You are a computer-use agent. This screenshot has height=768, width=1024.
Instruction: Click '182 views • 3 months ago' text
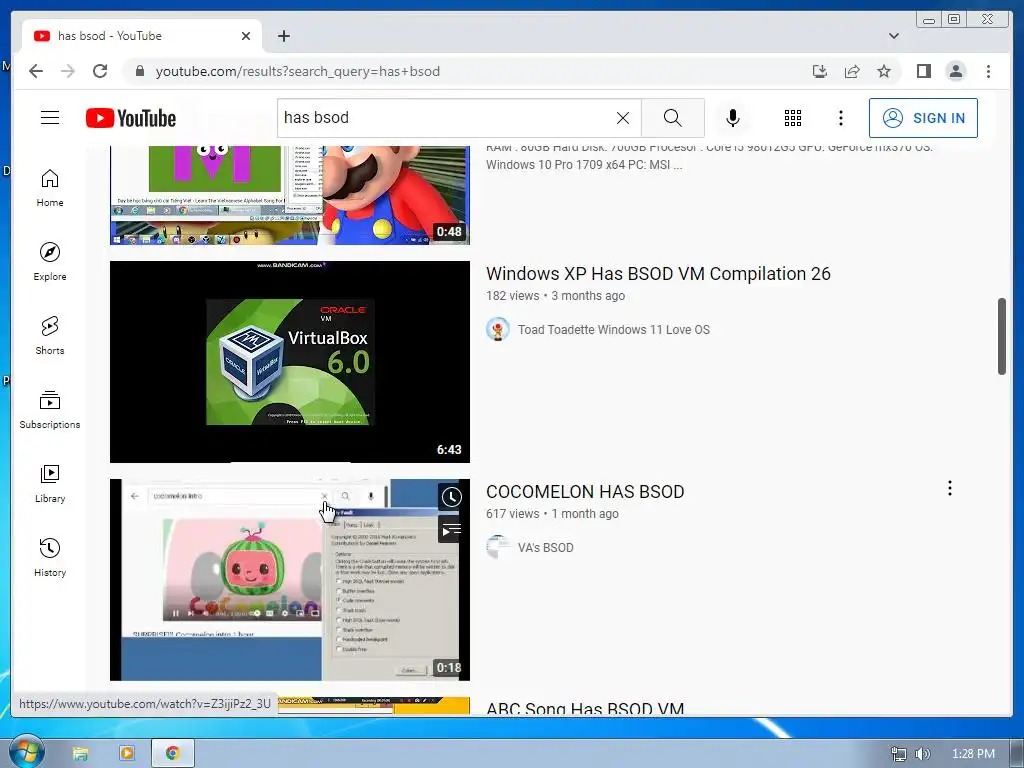tap(555, 296)
